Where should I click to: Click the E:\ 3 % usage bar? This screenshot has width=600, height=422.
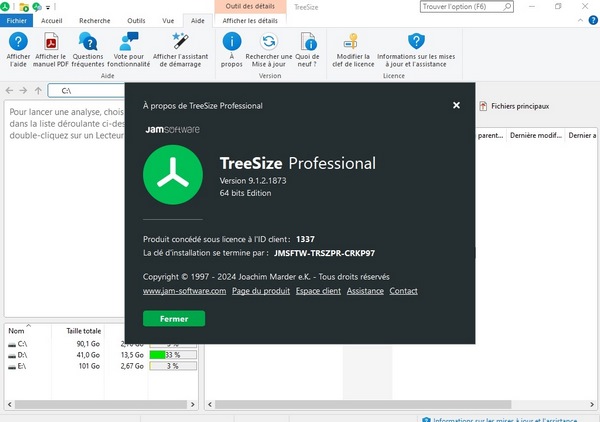pos(173,366)
